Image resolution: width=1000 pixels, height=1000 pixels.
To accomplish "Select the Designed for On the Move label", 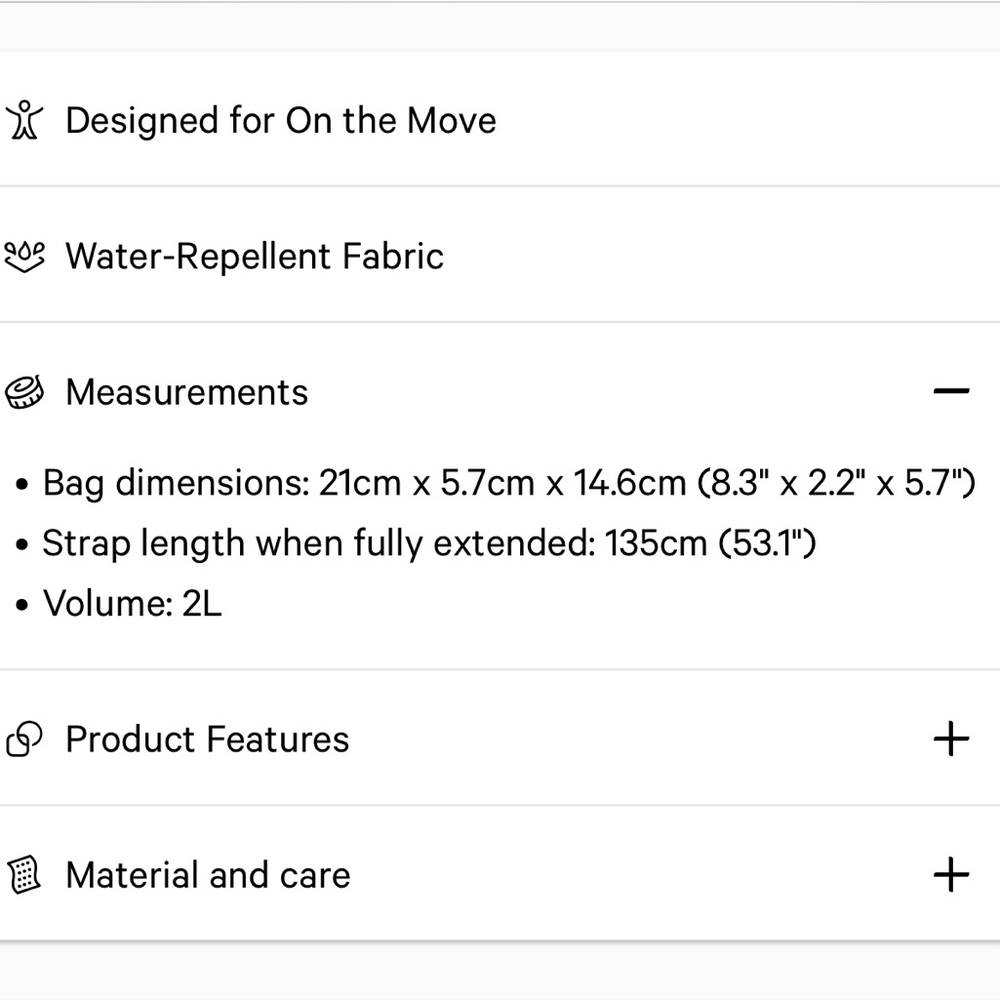I will point(281,121).
